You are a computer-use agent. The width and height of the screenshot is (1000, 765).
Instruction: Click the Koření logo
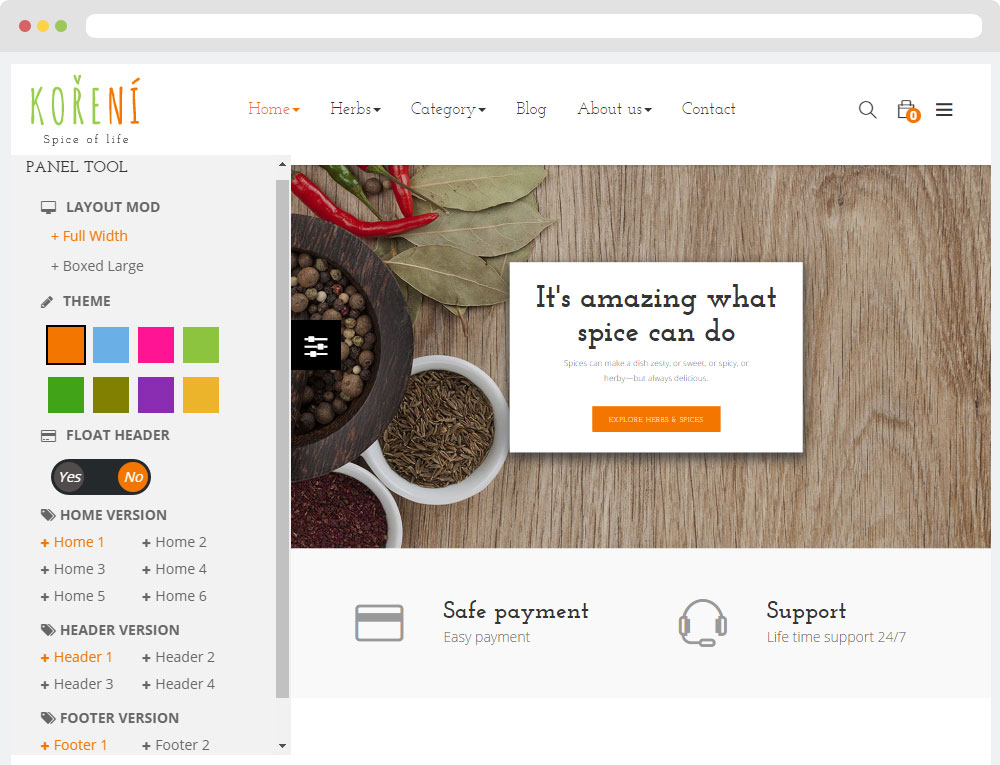point(85,110)
